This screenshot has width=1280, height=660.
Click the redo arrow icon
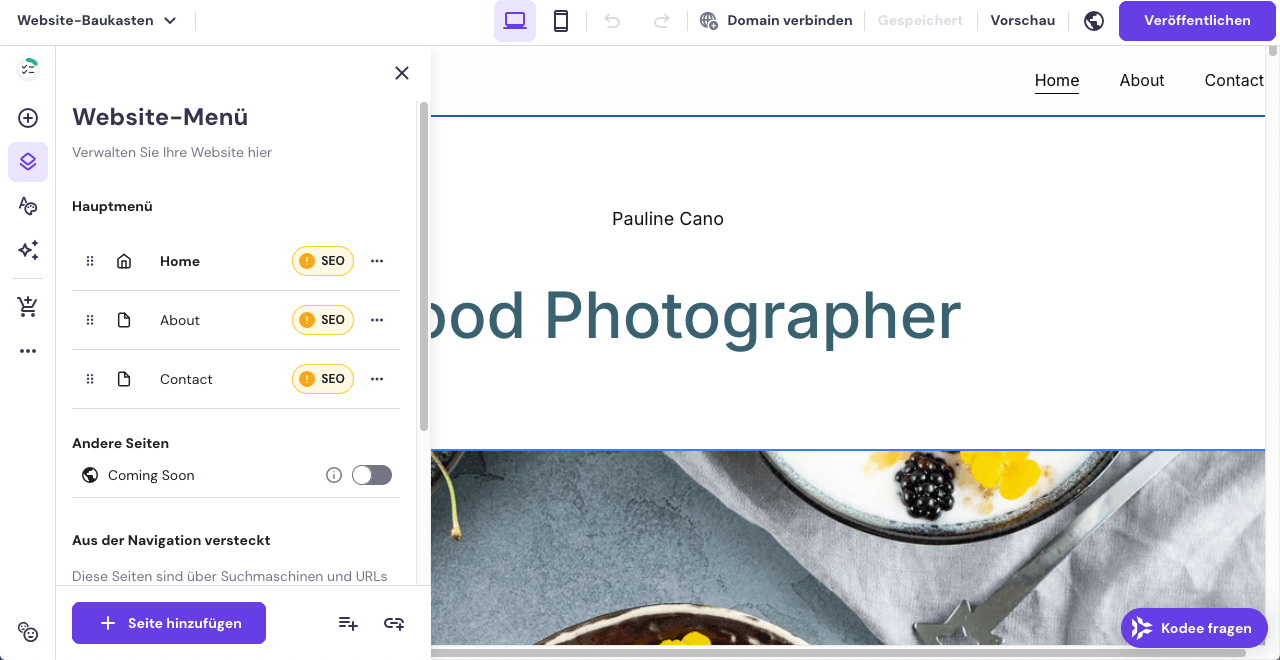point(661,21)
